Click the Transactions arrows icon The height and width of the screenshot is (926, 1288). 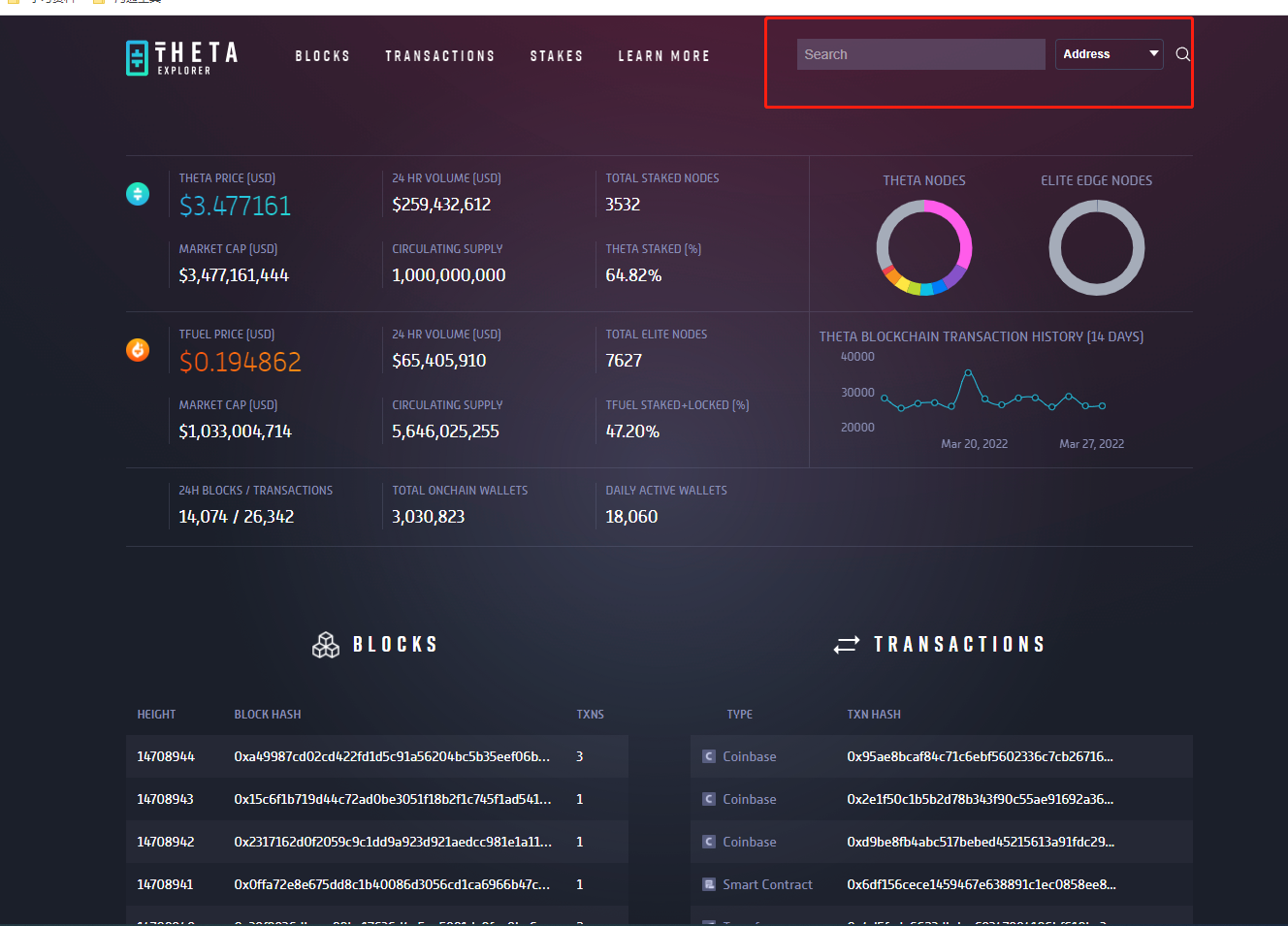(846, 645)
